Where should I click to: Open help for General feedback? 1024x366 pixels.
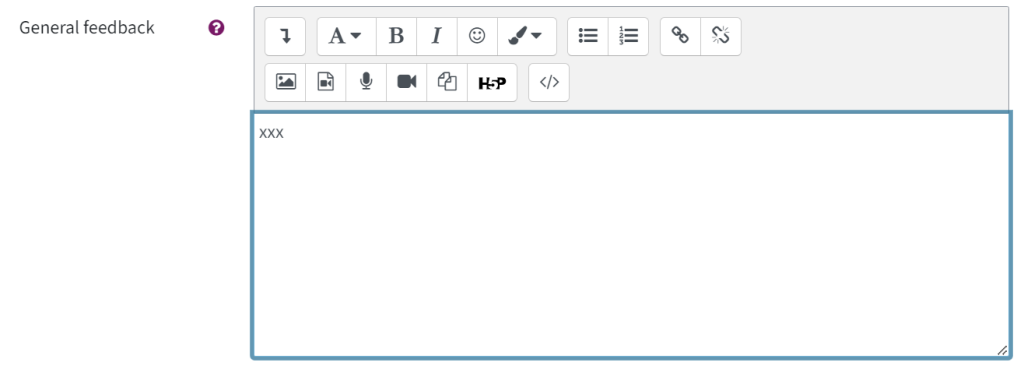(216, 28)
